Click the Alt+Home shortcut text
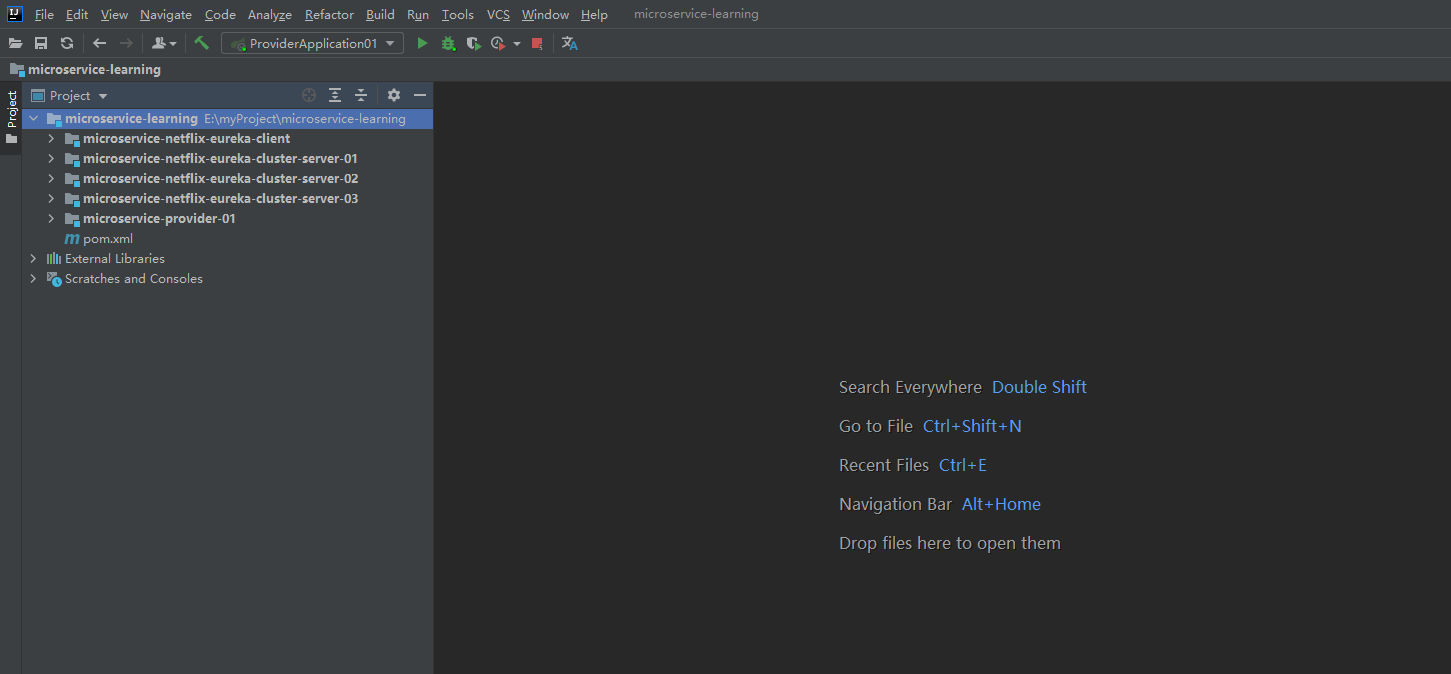This screenshot has width=1451, height=674. point(1001,504)
